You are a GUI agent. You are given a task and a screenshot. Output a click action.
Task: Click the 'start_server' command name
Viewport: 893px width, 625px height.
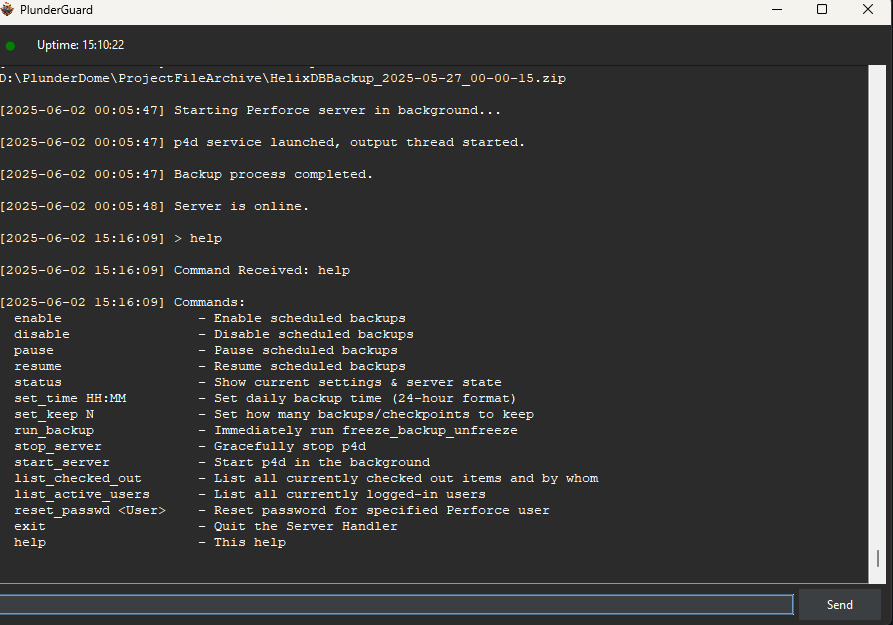62,462
